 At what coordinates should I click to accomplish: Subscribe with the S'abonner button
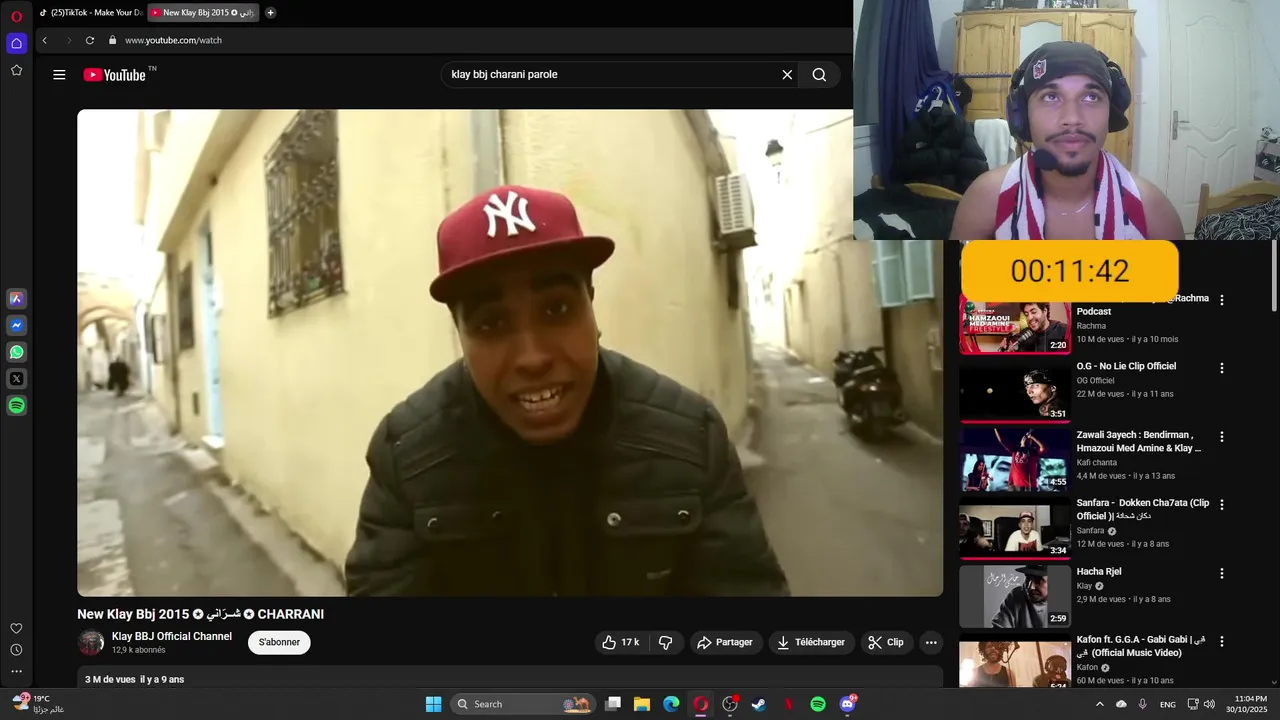(279, 642)
